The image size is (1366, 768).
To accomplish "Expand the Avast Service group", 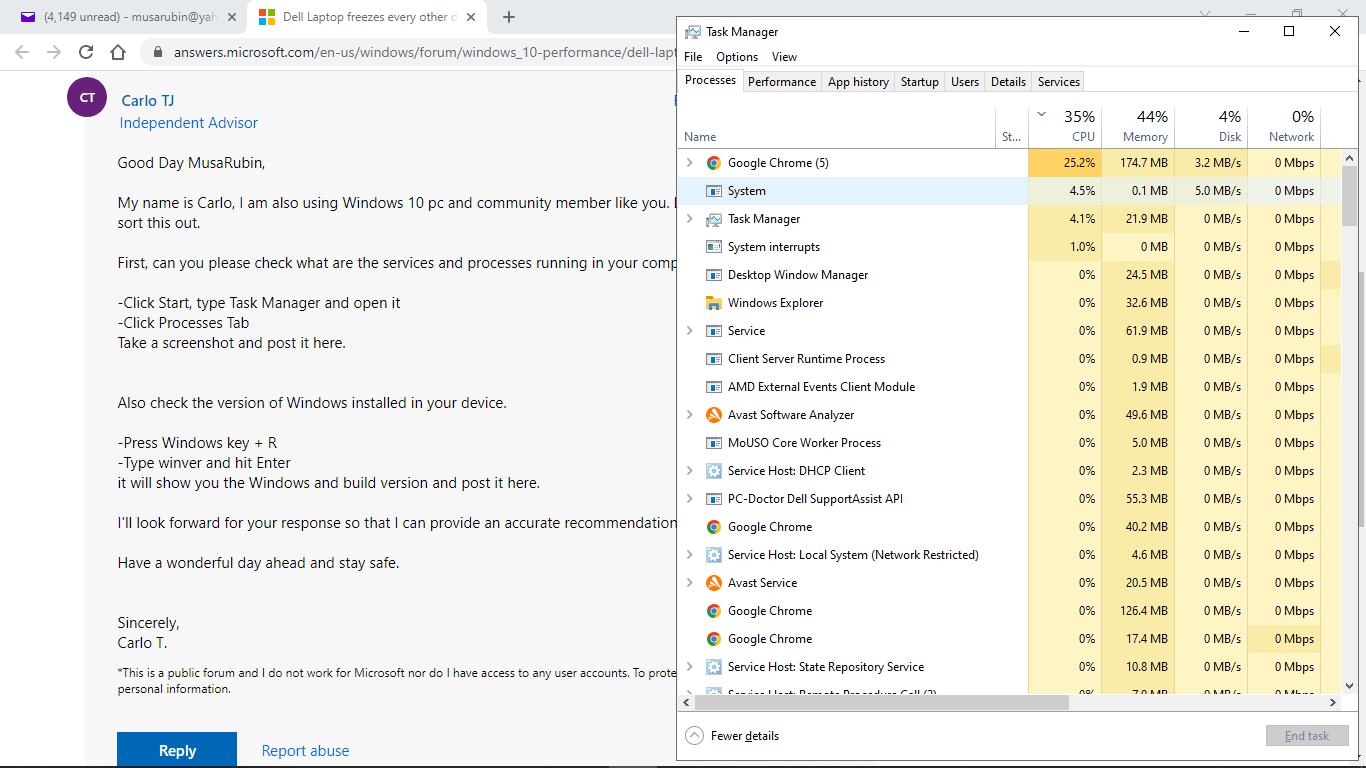I will [689, 583].
